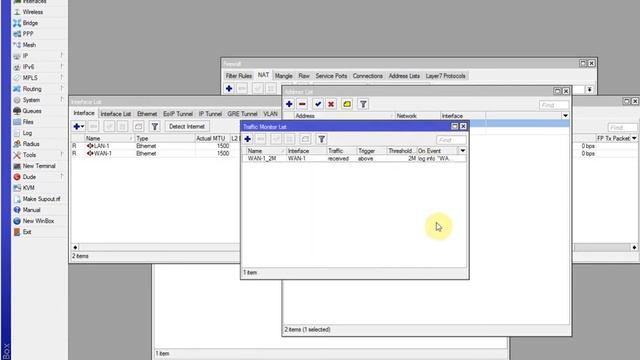Viewport: 640px width, 360px height.
Task: Click comment icon in Traffic Monitor List
Action: click(305, 139)
